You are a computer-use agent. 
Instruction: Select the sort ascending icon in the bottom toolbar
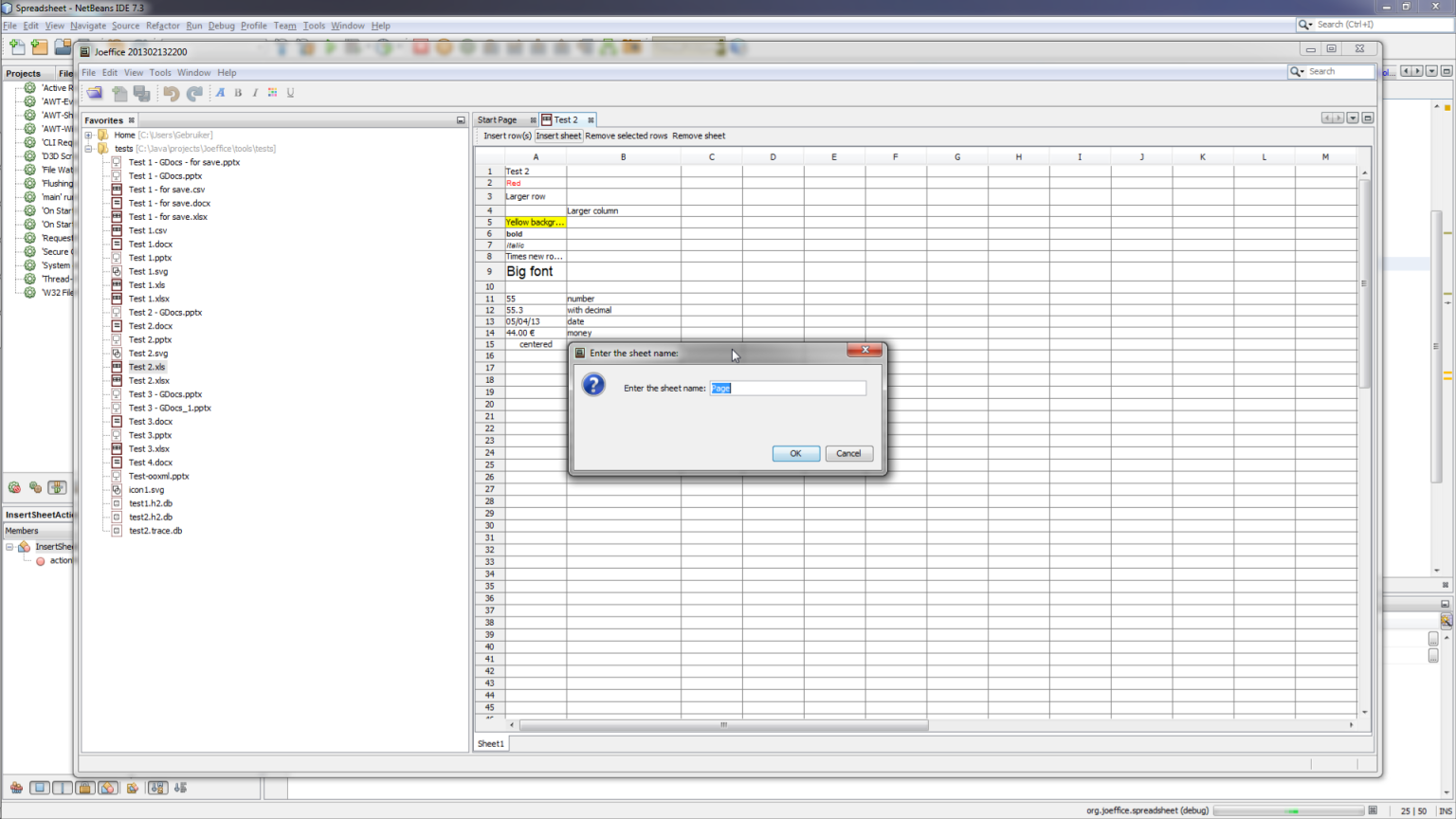pos(157,788)
